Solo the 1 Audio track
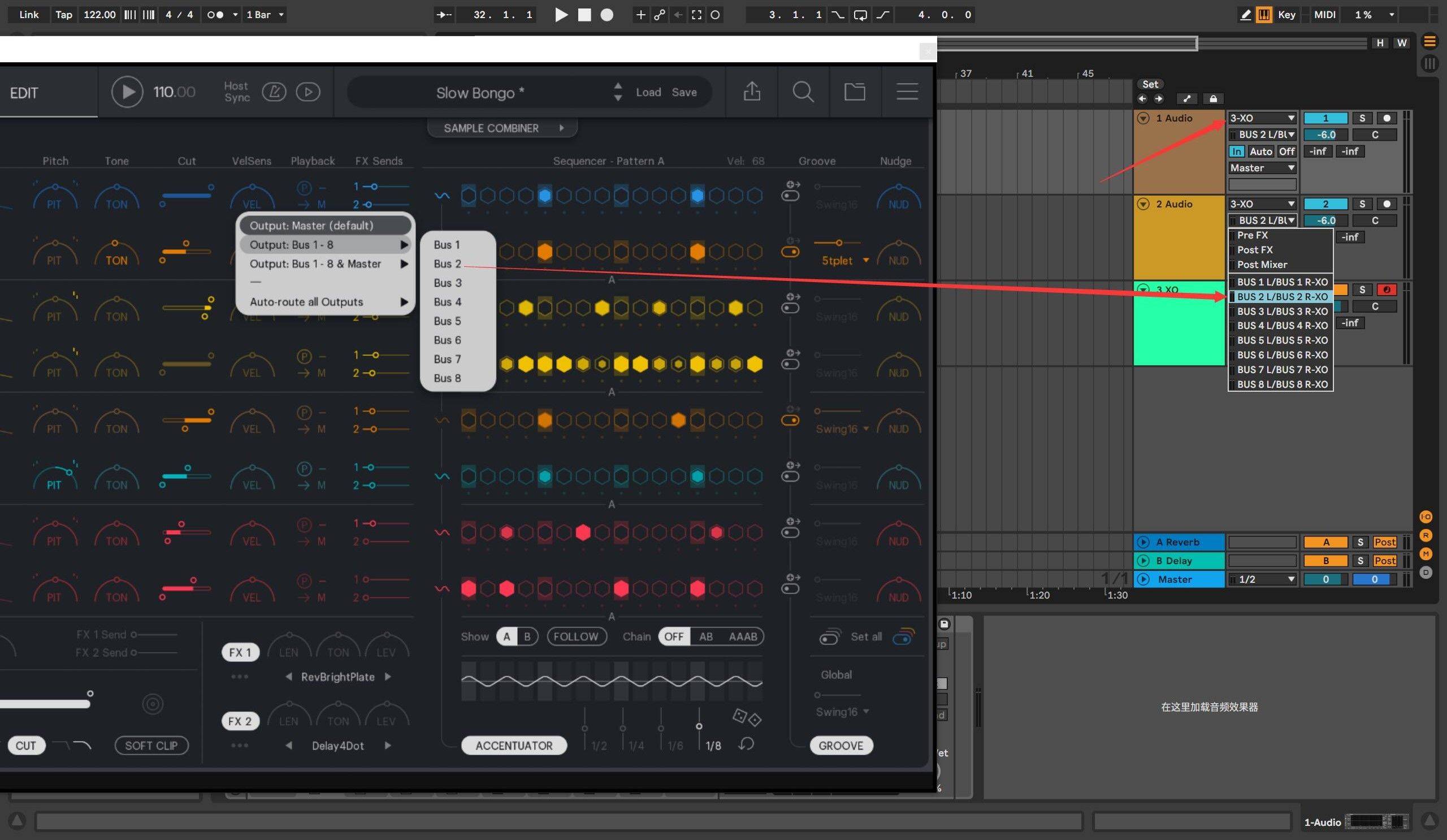This screenshot has width=1447, height=840. tap(1362, 118)
